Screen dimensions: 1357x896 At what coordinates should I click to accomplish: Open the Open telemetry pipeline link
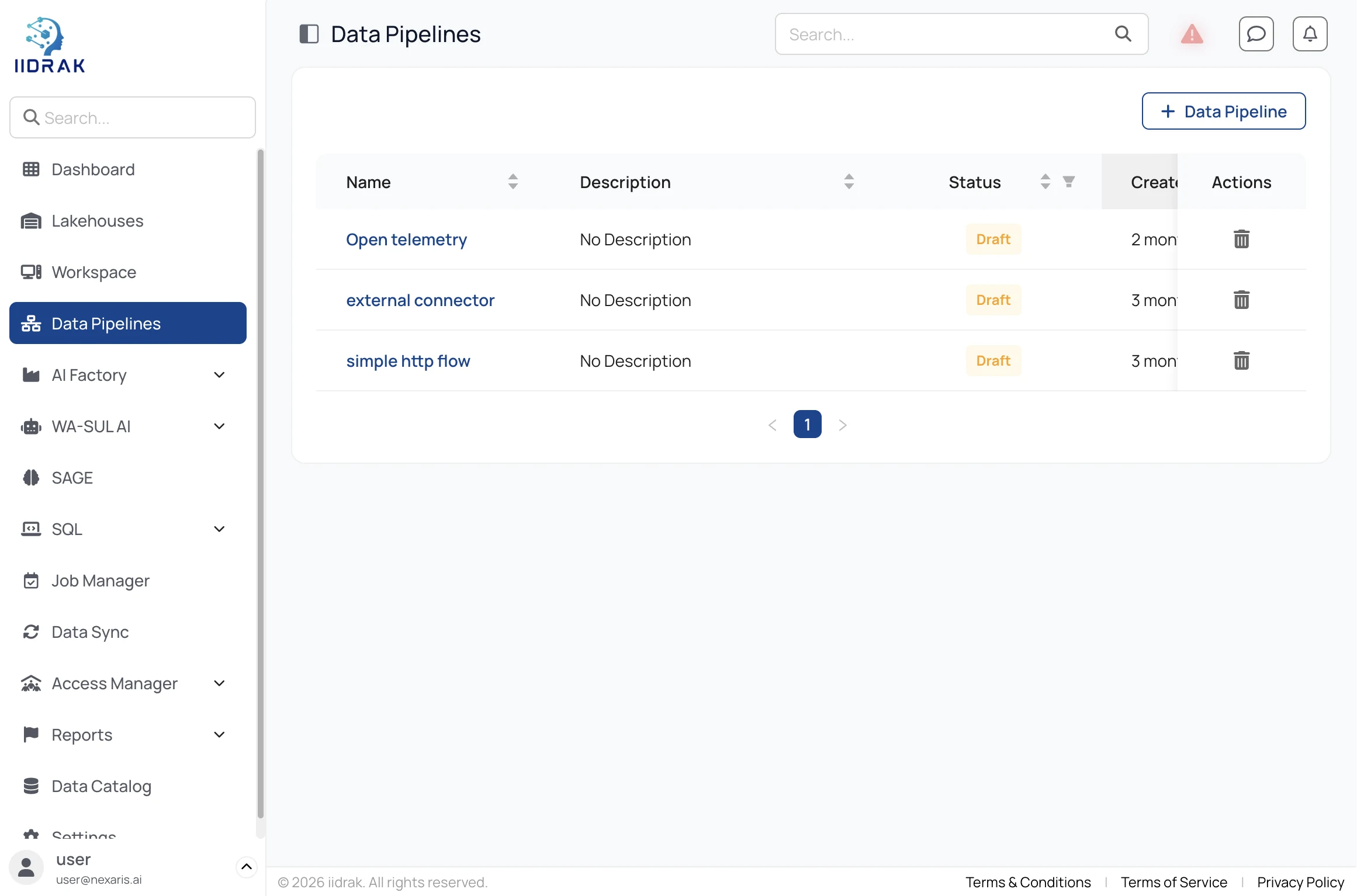tap(406, 239)
